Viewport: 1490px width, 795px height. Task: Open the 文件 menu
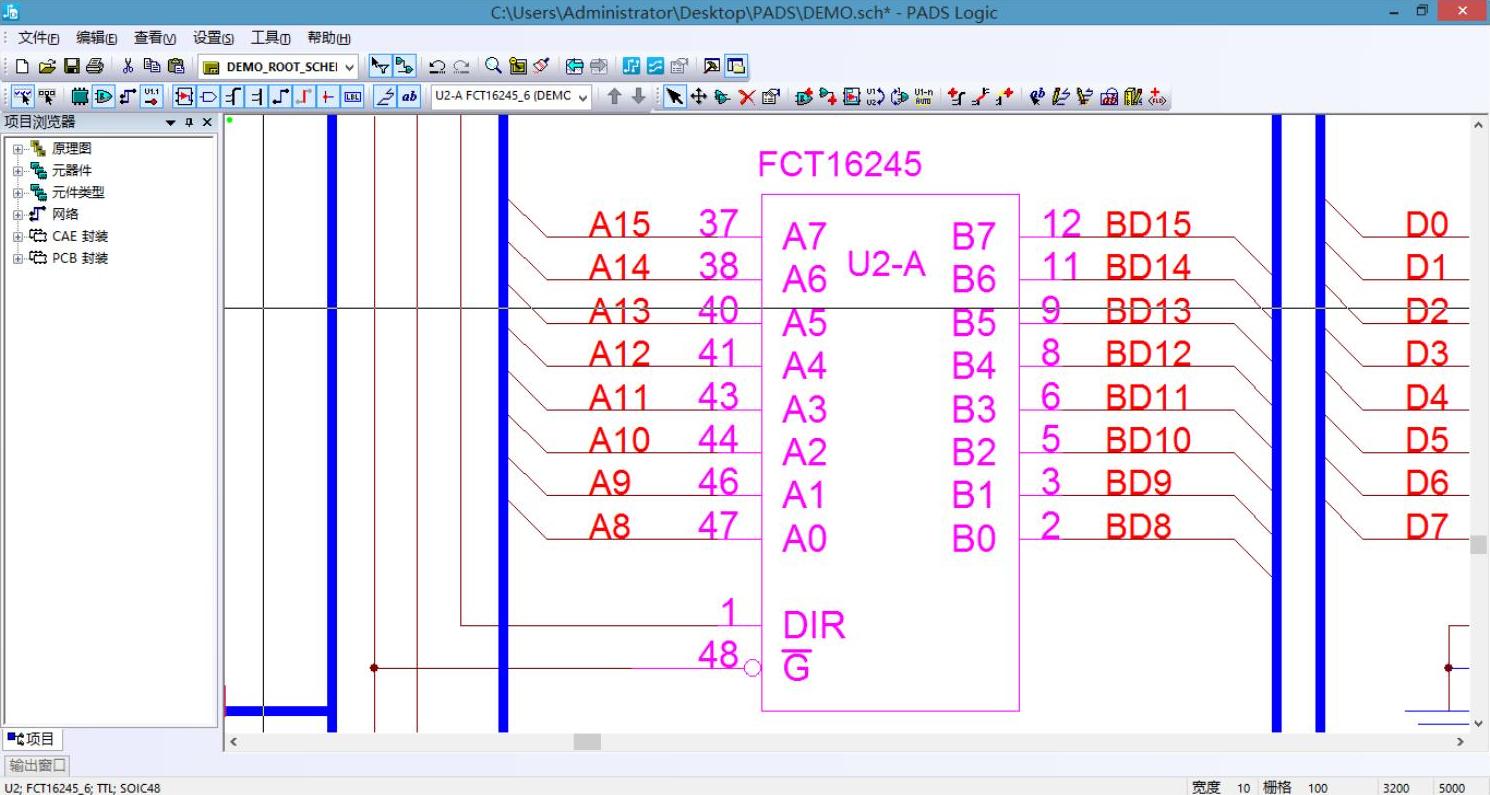pos(39,38)
